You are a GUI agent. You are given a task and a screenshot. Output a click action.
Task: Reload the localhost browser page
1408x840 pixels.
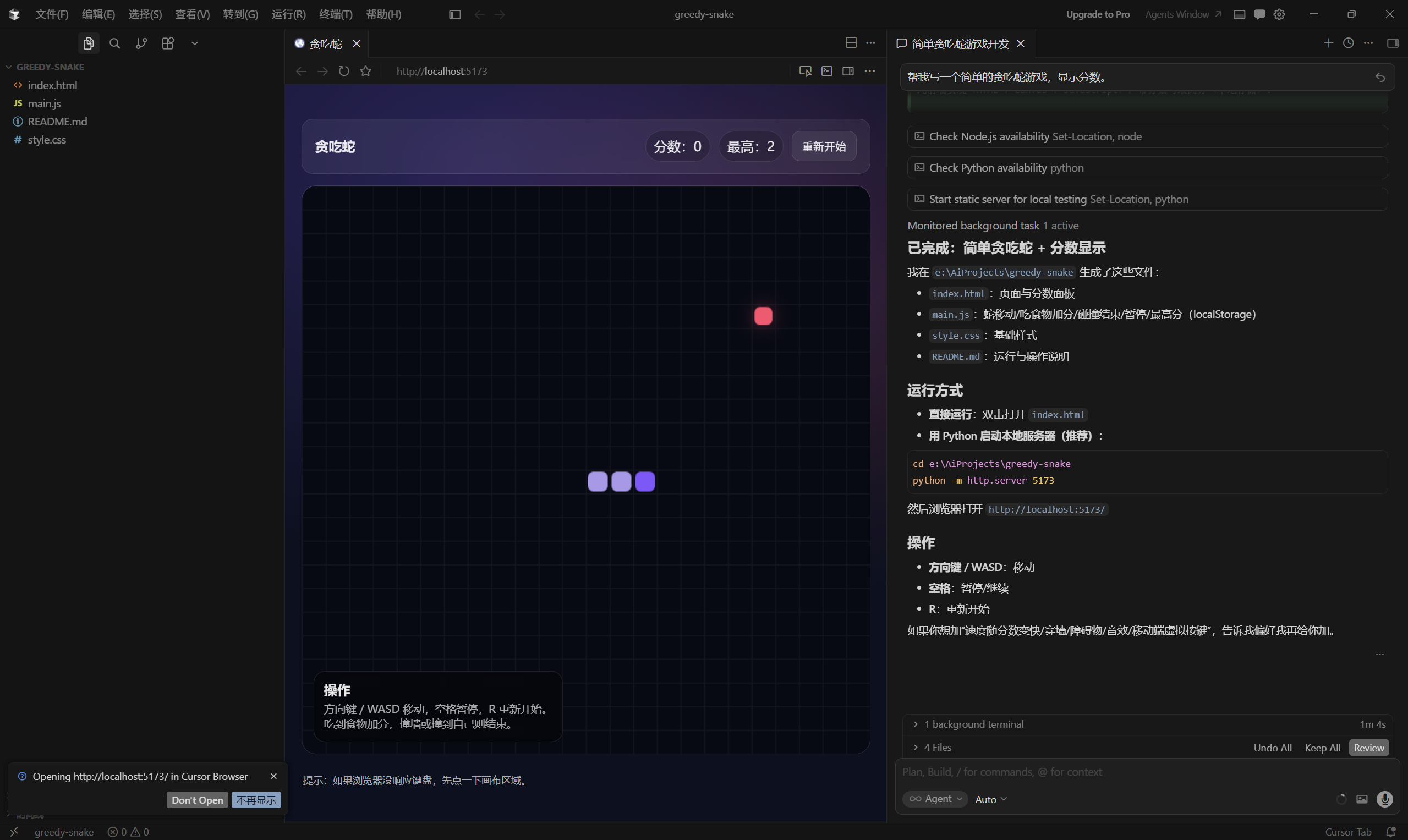[344, 72]
